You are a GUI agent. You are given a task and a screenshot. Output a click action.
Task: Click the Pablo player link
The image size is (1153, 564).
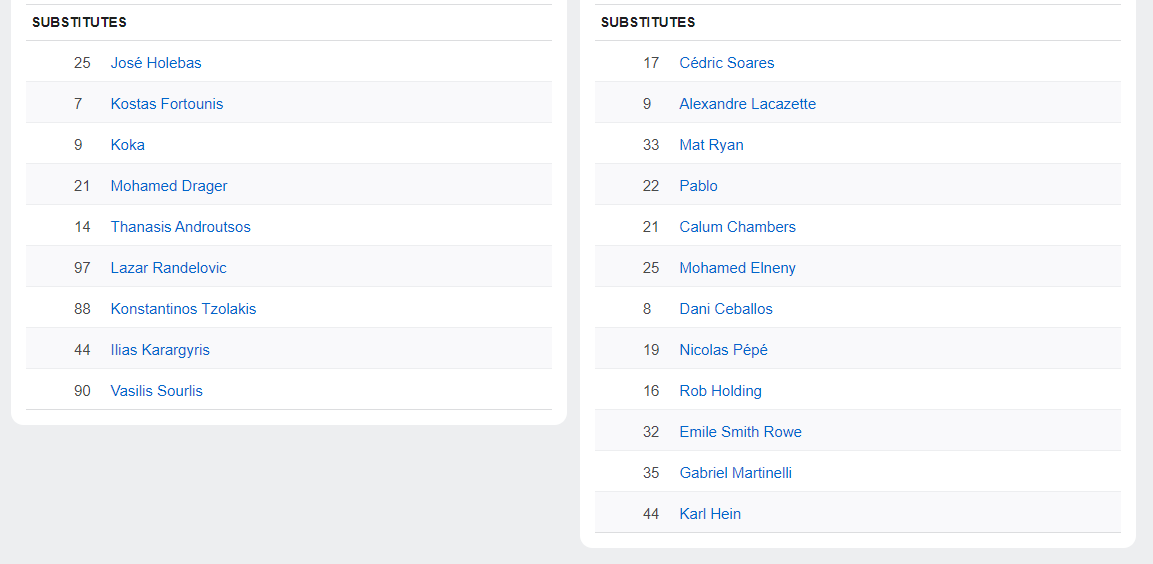(699, 186)
